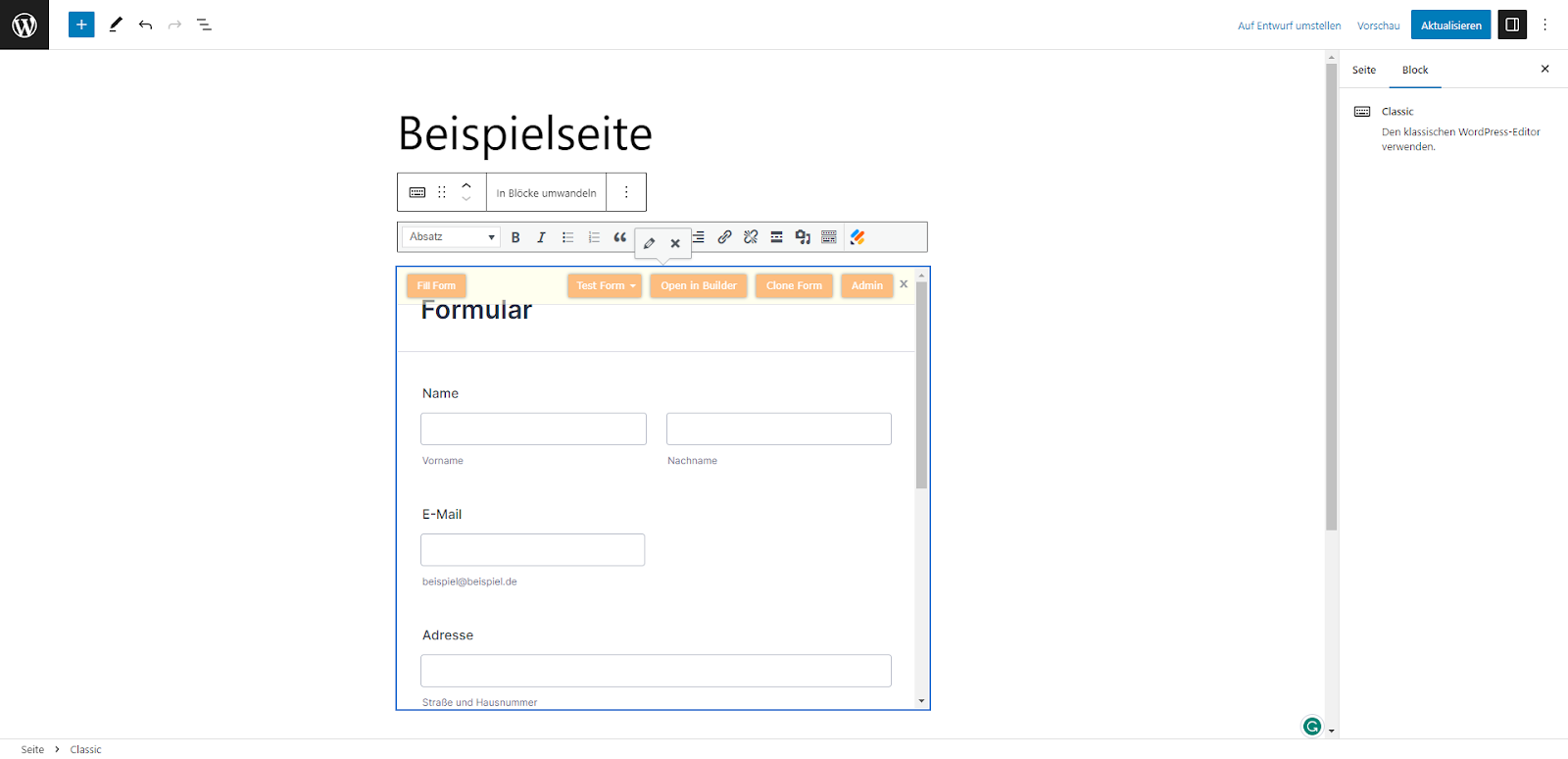Click the undo arrow icon
This screenshot has width=1568, height=759.
(145, 25)
